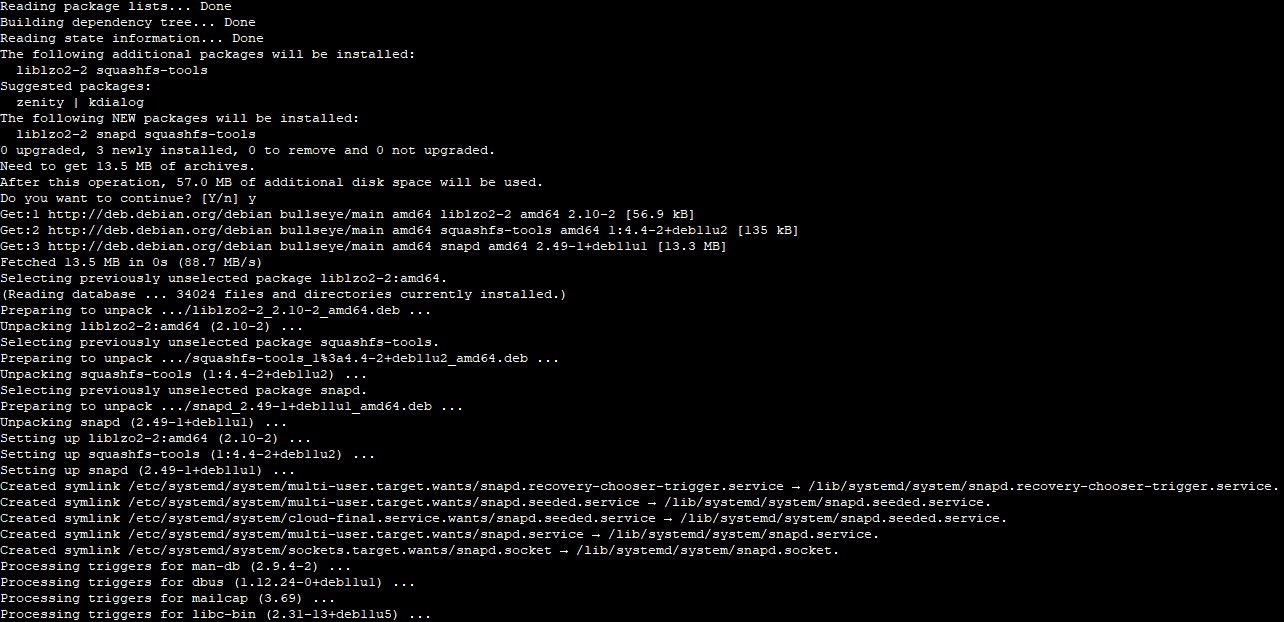Click the cloud-final.service.wants symlink line
This screenshot has width=1284, height=622.
[504, 518]
